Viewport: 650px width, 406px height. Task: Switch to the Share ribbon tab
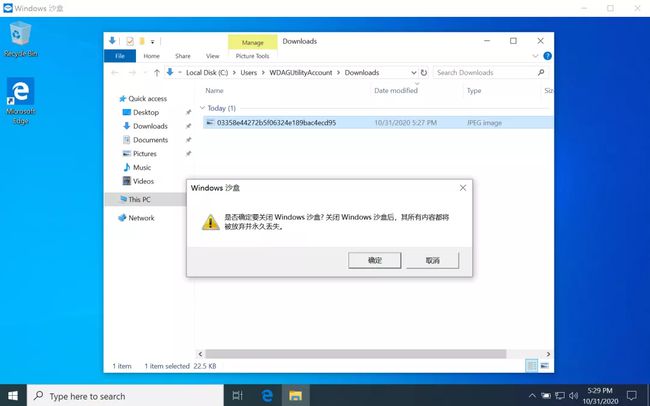coord(182,56)
